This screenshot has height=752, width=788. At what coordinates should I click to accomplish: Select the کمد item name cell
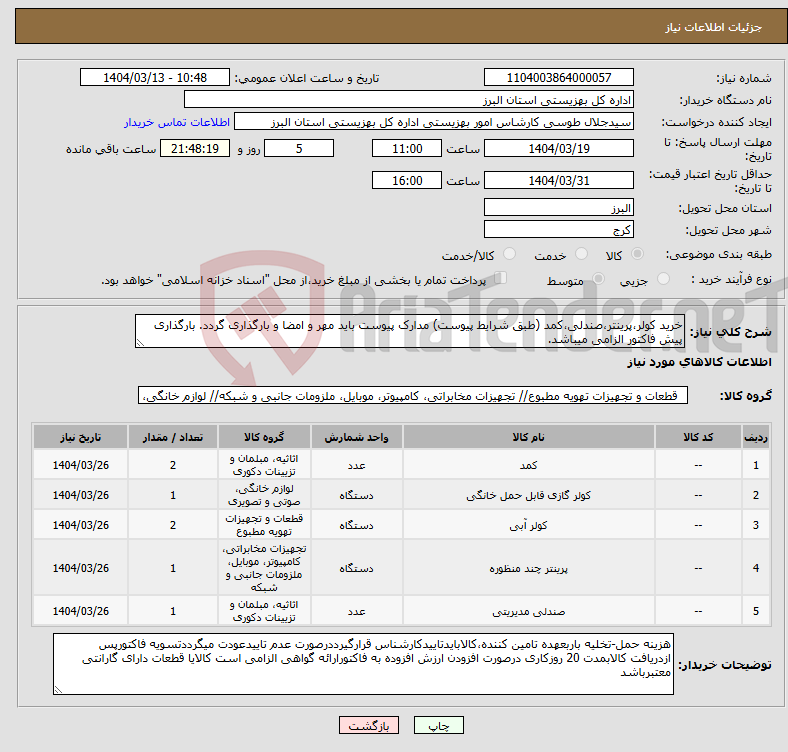pos(529,465)
